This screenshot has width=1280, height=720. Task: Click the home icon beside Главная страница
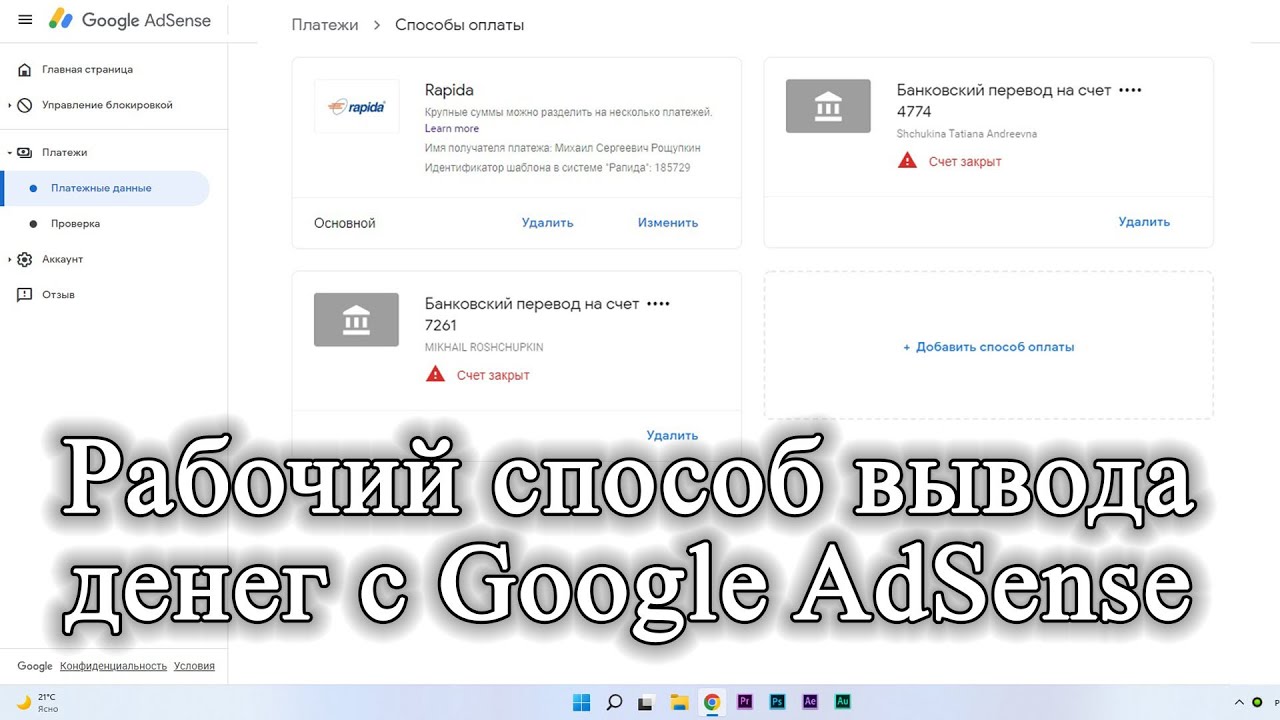[25, 70]
